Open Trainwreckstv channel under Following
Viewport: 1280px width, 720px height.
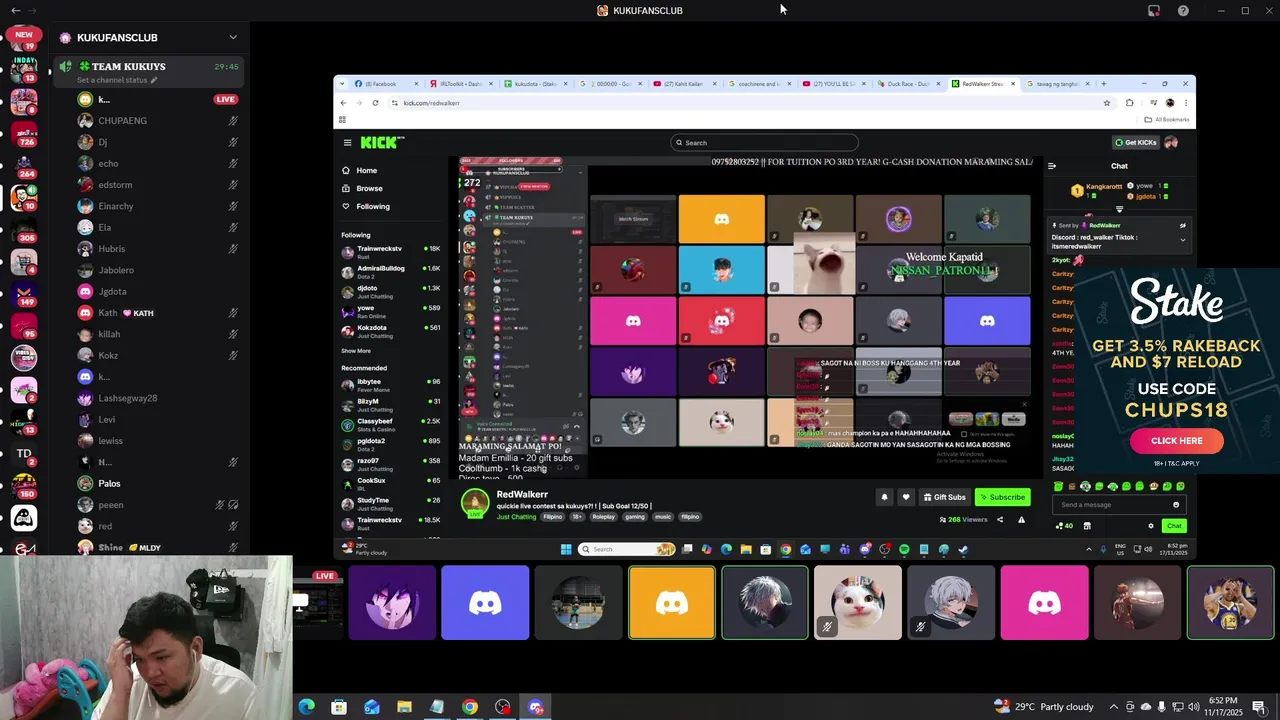tap(391, 250)
